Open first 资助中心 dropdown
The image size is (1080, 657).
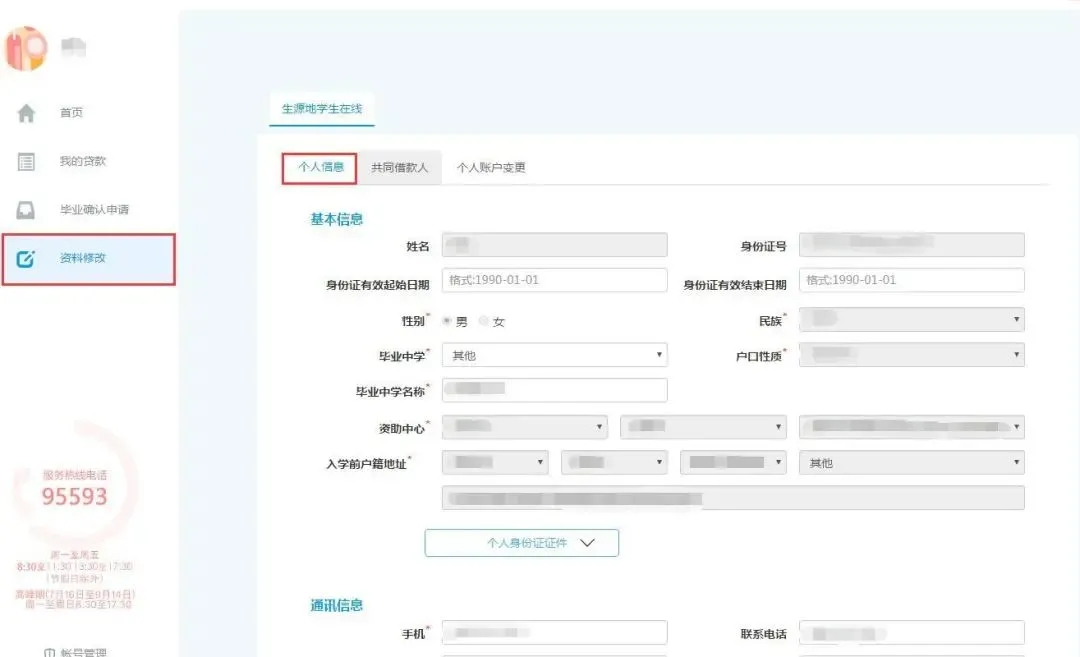525,427
